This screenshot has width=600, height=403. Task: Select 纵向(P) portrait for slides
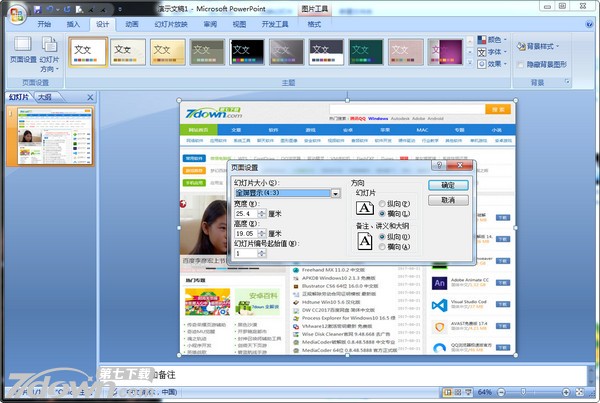coord(394,204)
